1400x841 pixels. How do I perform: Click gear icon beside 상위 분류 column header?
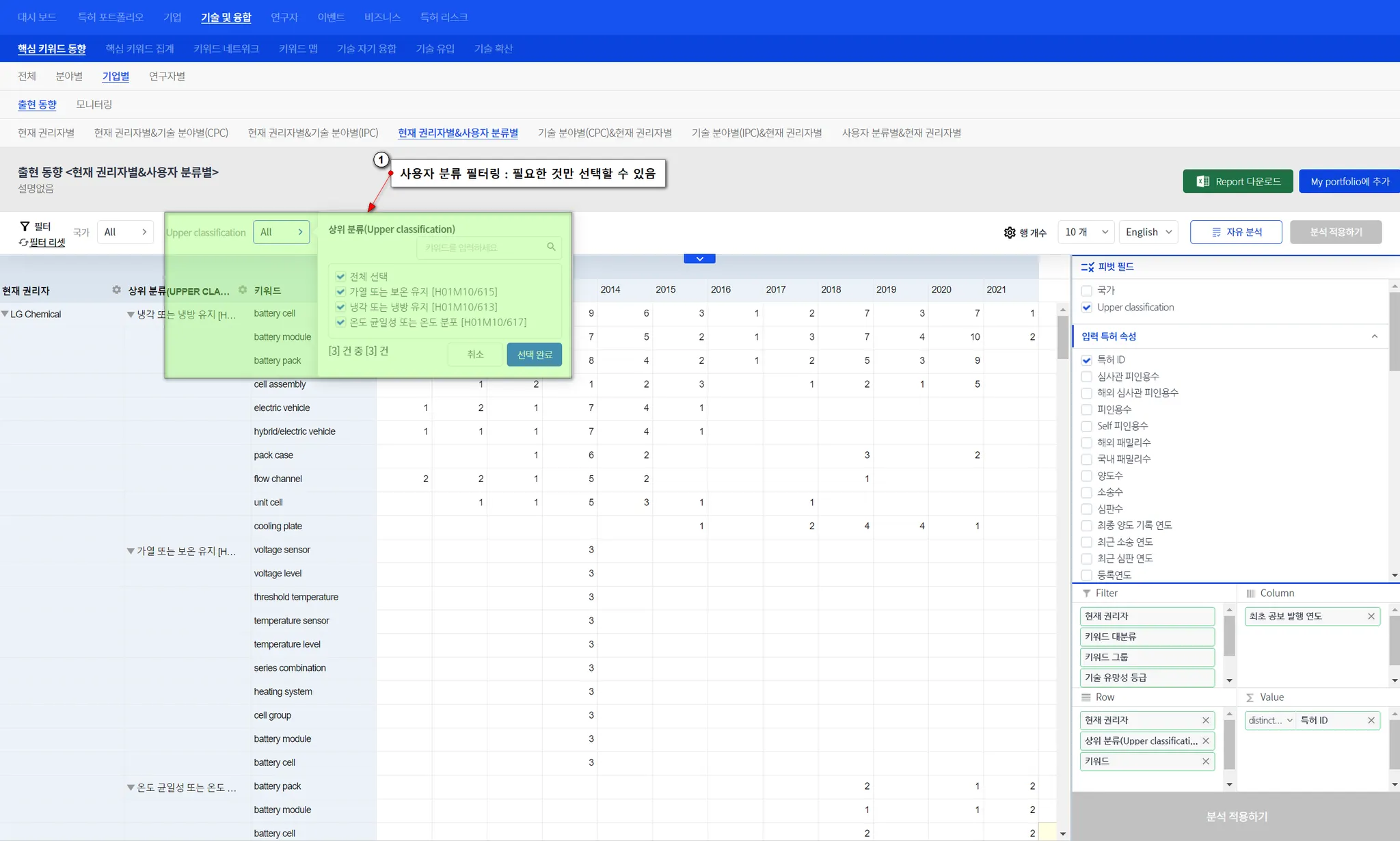[x=243, y=290]
